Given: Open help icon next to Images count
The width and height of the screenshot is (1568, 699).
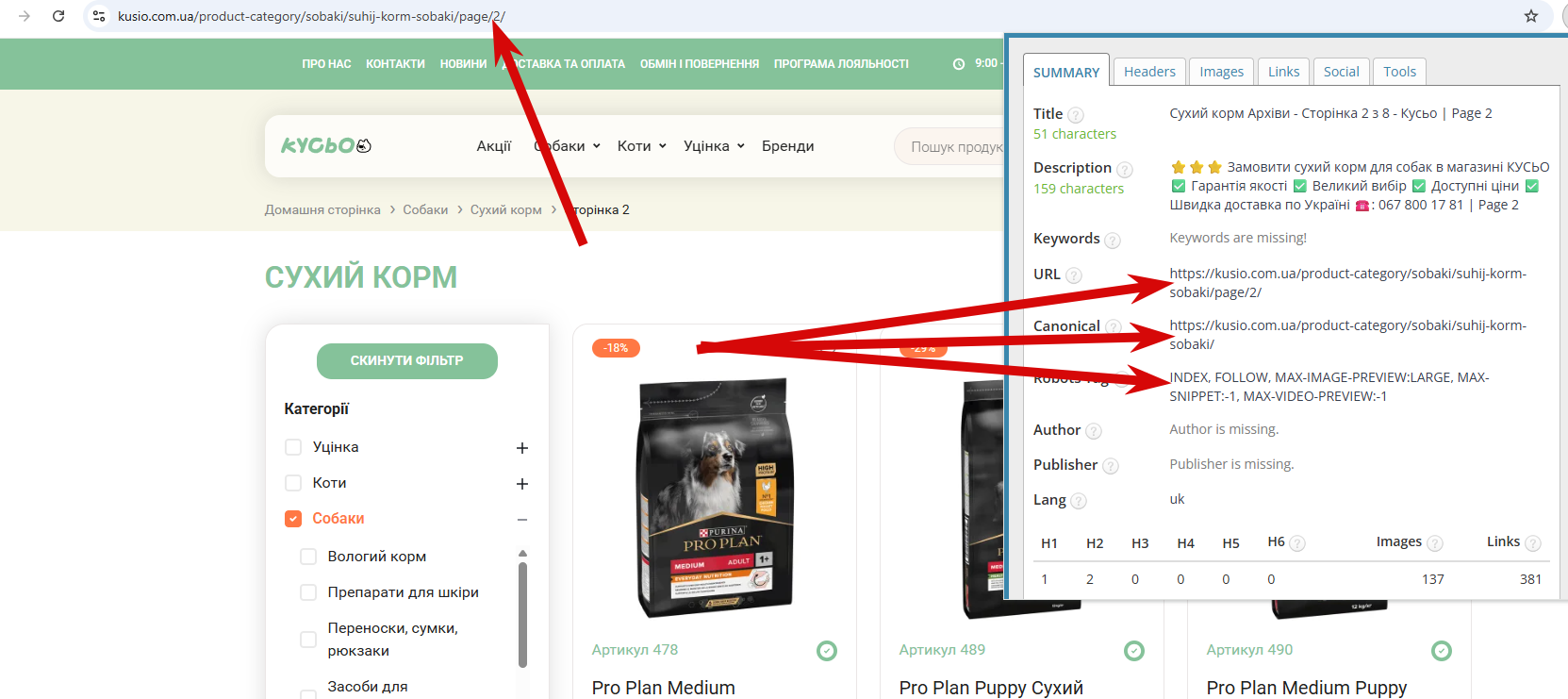Looking at the screenshot, I should (x=1435, y=543).
